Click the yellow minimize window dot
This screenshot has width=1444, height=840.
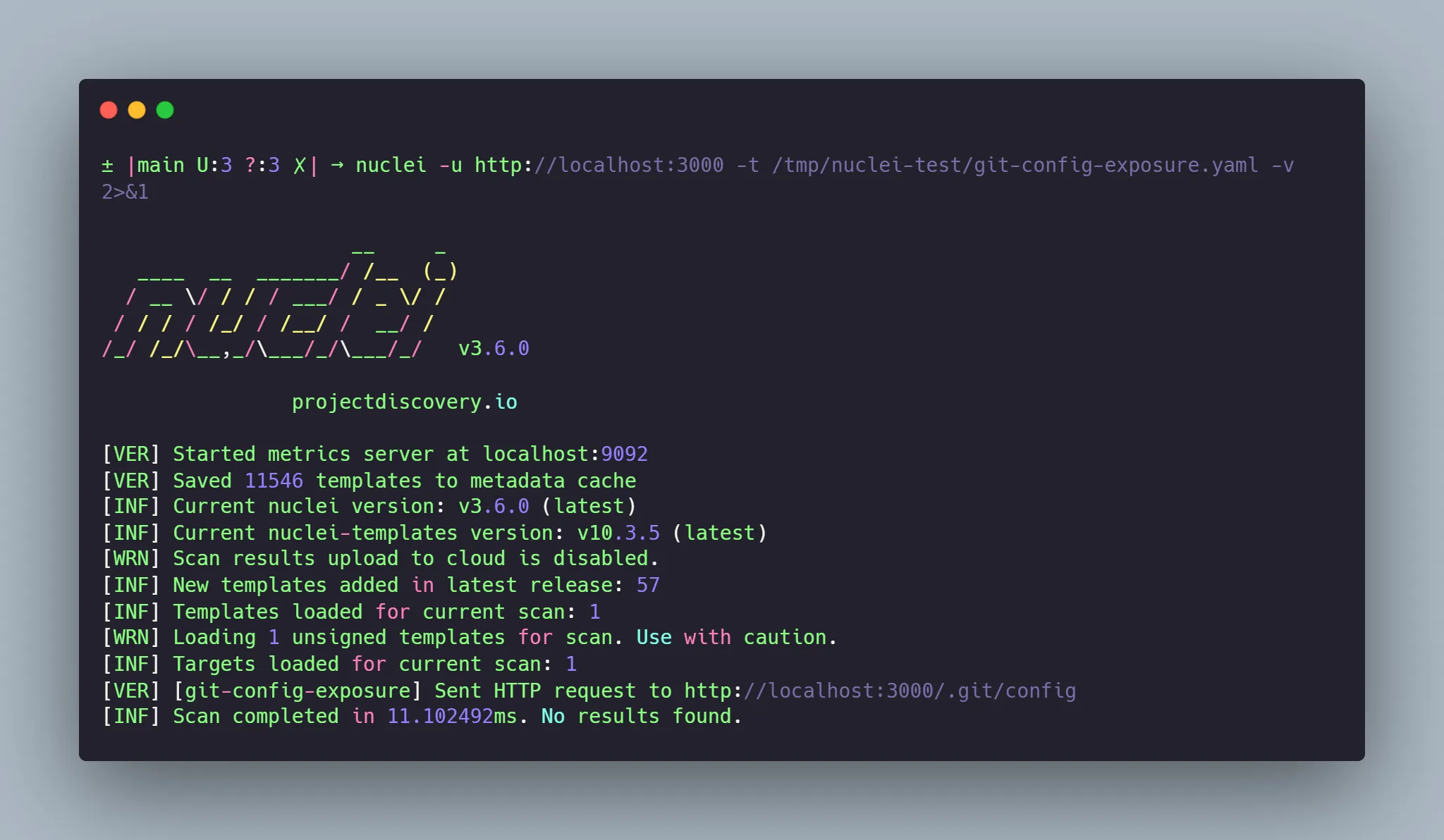point(137,110)
